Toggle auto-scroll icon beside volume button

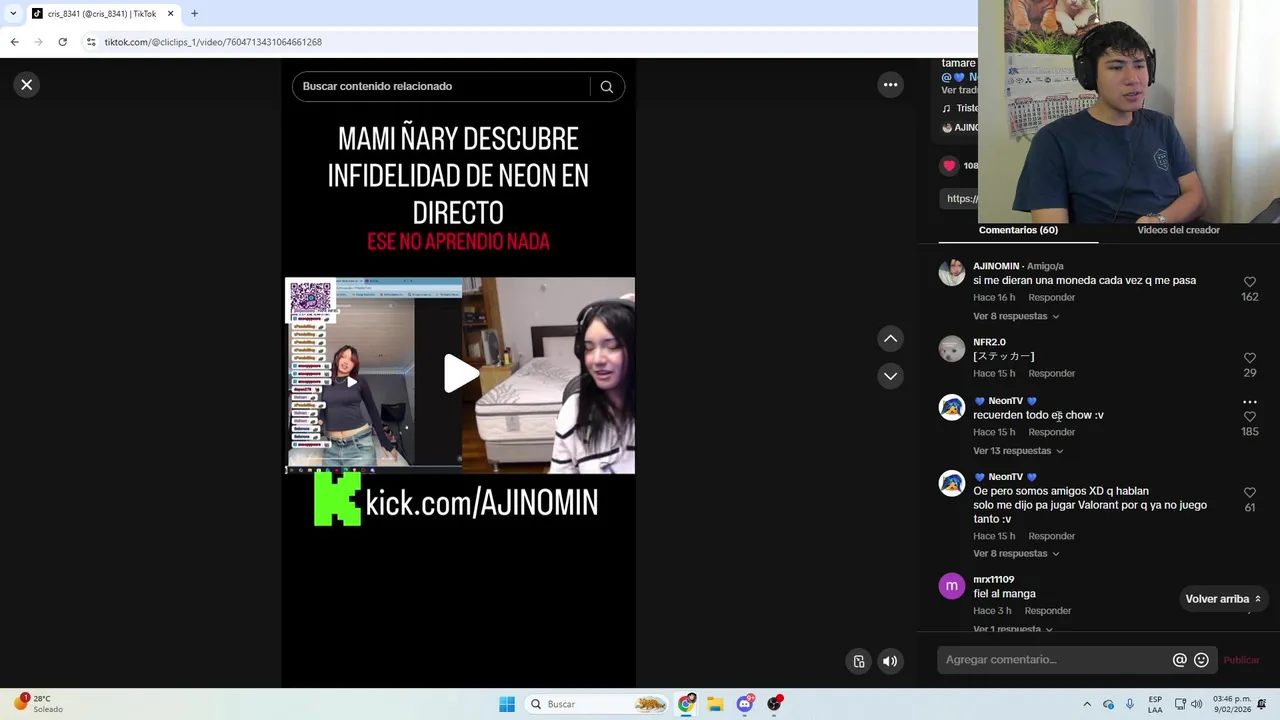click(858, 661)
